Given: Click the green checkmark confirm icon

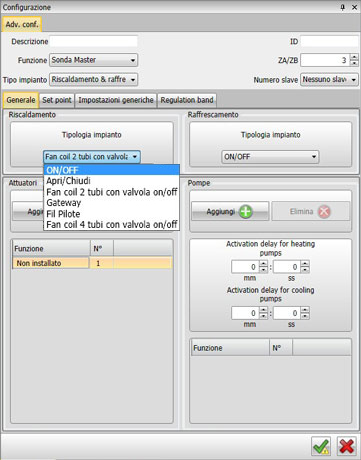Looking at the screenshot, I should click(x=321, y=446).
